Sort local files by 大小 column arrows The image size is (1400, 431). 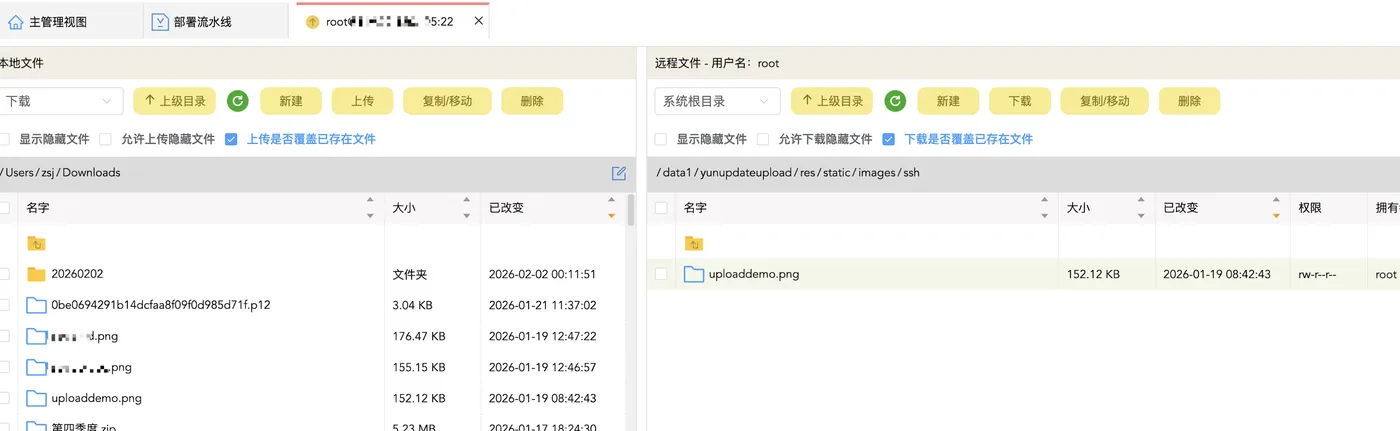click(x=466, y=208)
